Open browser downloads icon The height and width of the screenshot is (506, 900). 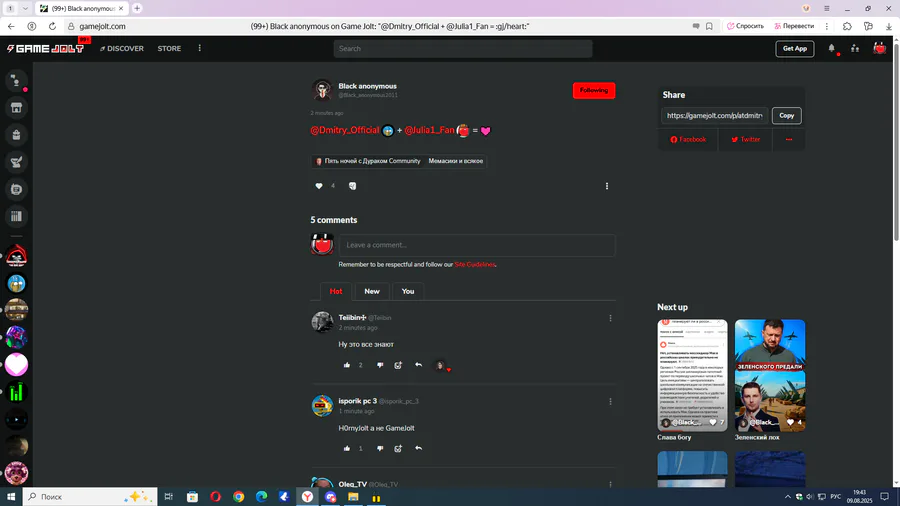coord(889,26)
